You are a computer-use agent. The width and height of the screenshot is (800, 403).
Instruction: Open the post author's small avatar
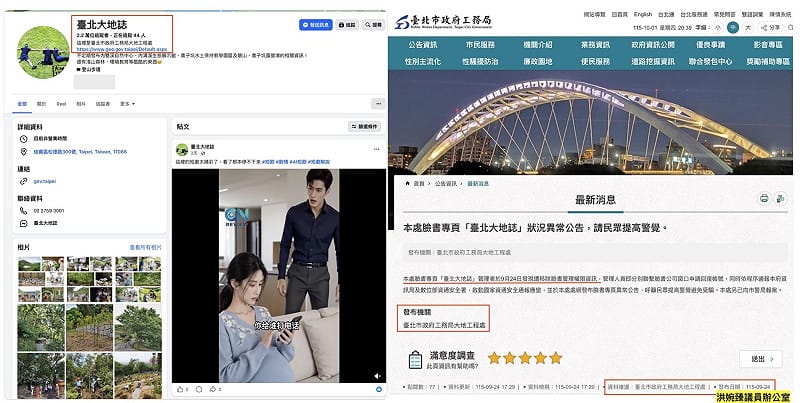(x=182, y=149)
